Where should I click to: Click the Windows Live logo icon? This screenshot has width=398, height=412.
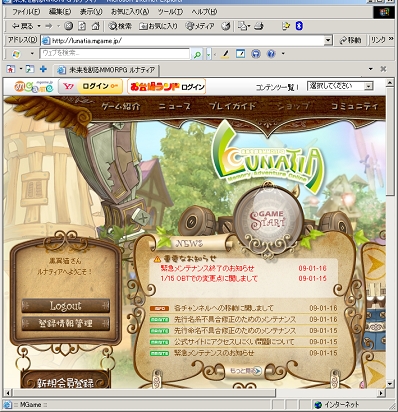pos(16,54)
